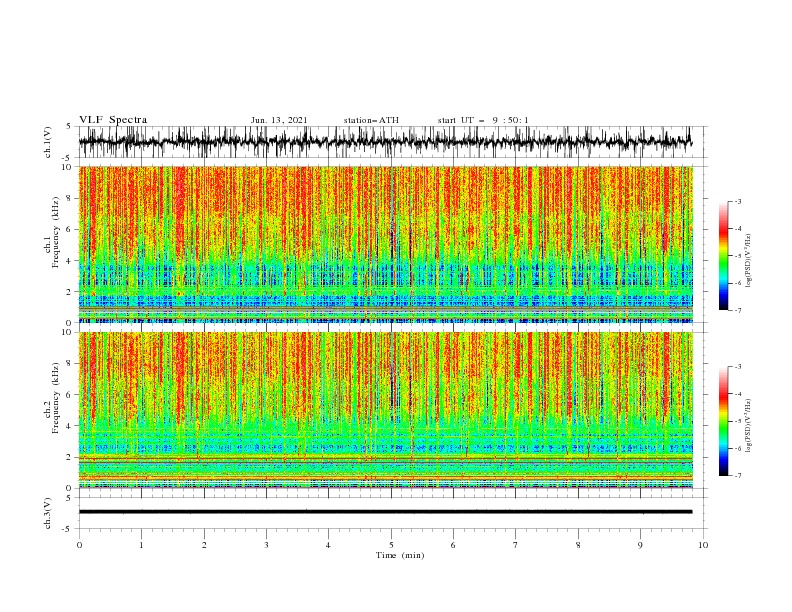The image size is (792, 612).
Task: Click inside the ch.2 spectrogram panel
Action: coord(386,410)
